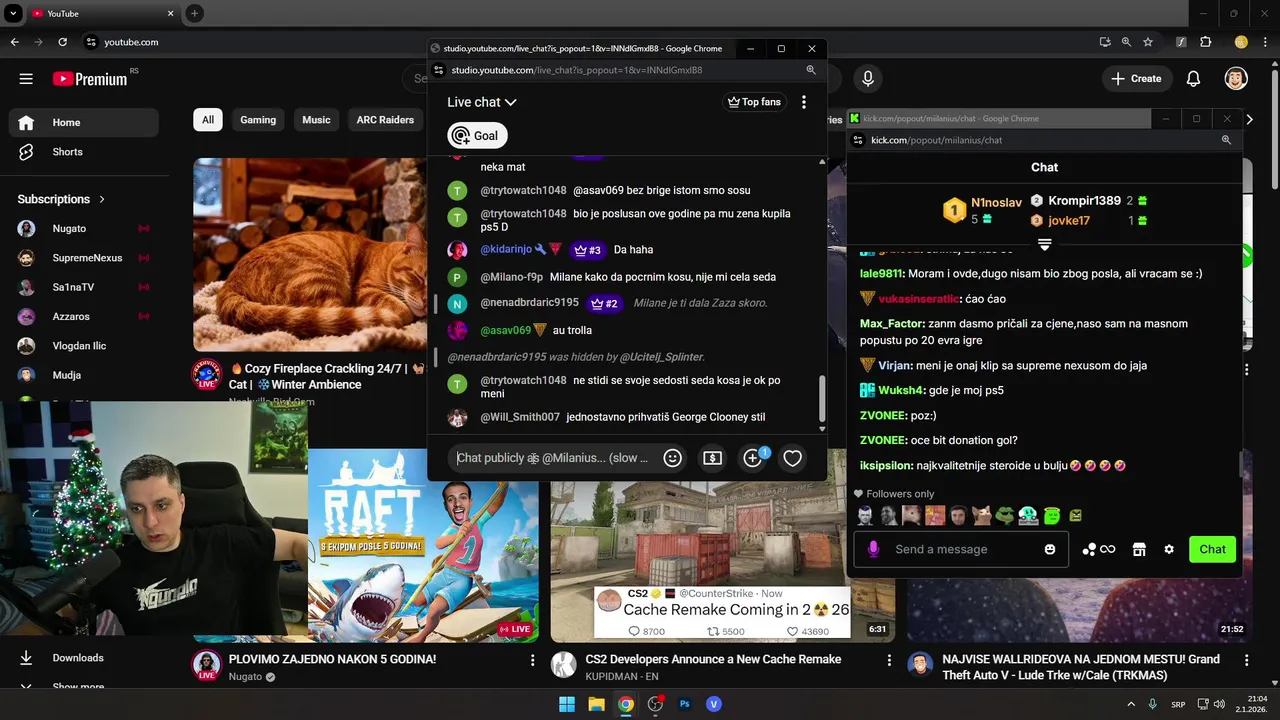Reload the YouTube page
The height and width of the screenshot is (720, 1280).
click(x=63, y=42)
